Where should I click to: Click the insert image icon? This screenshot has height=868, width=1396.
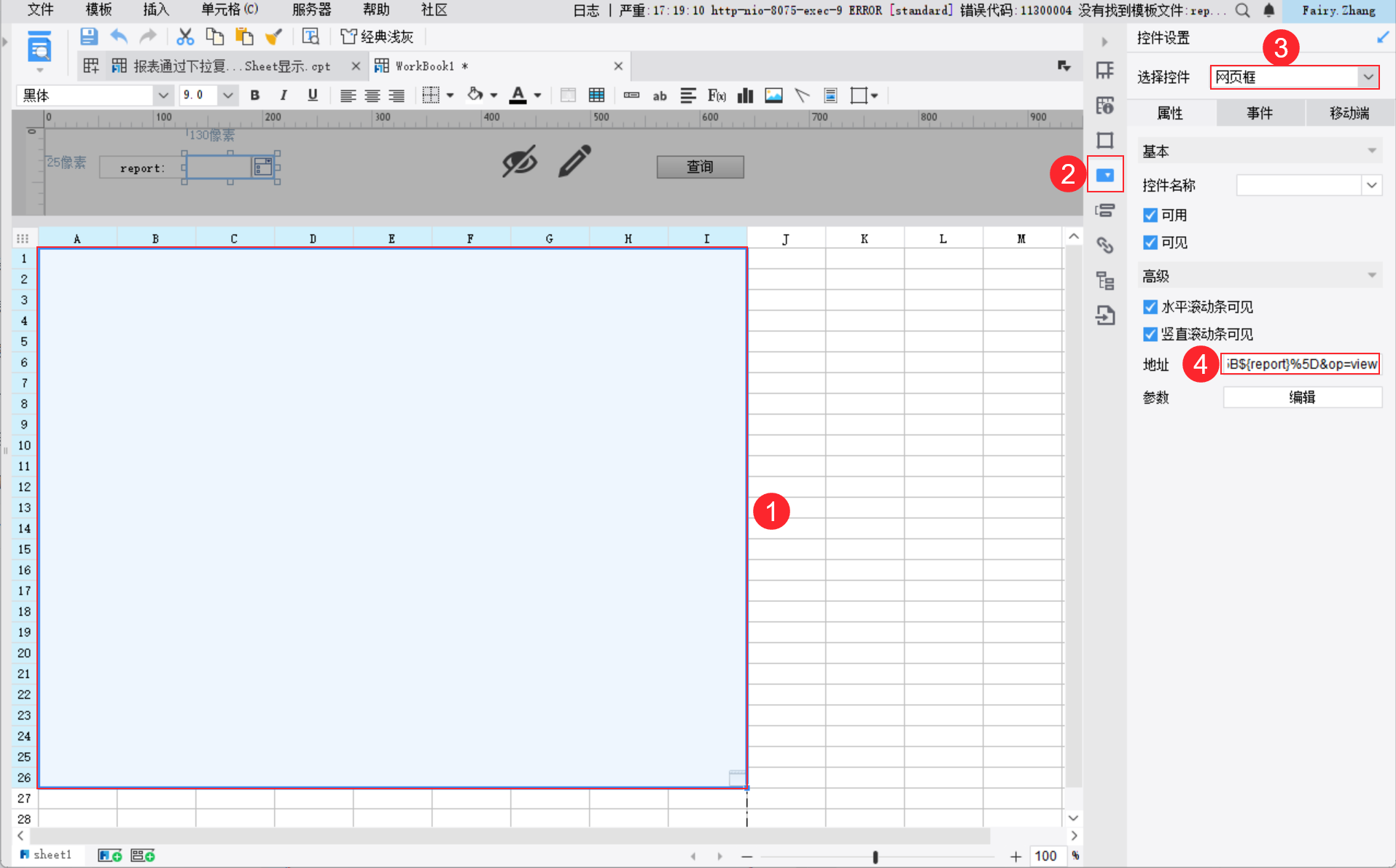773,95
